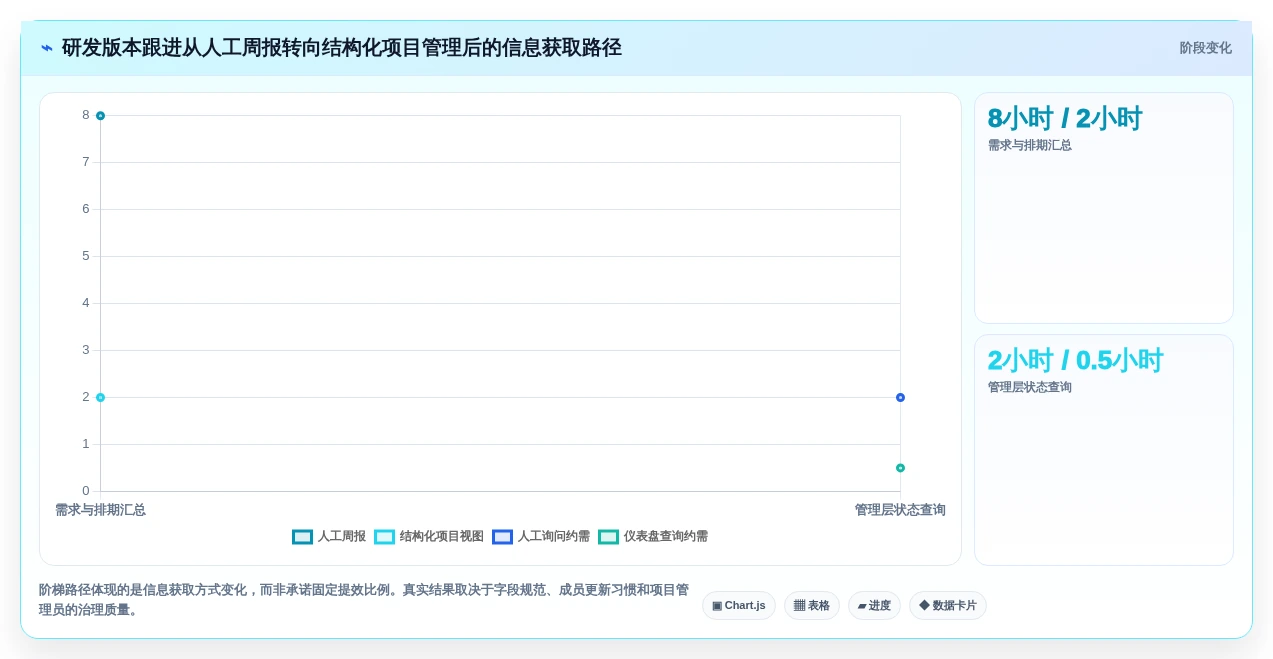The width and height of the screenshot is (1273, 659).
Task: Click the 2小时 / 0.5小时 card value
Action: pyautogui.click(x=1075, y=361)
